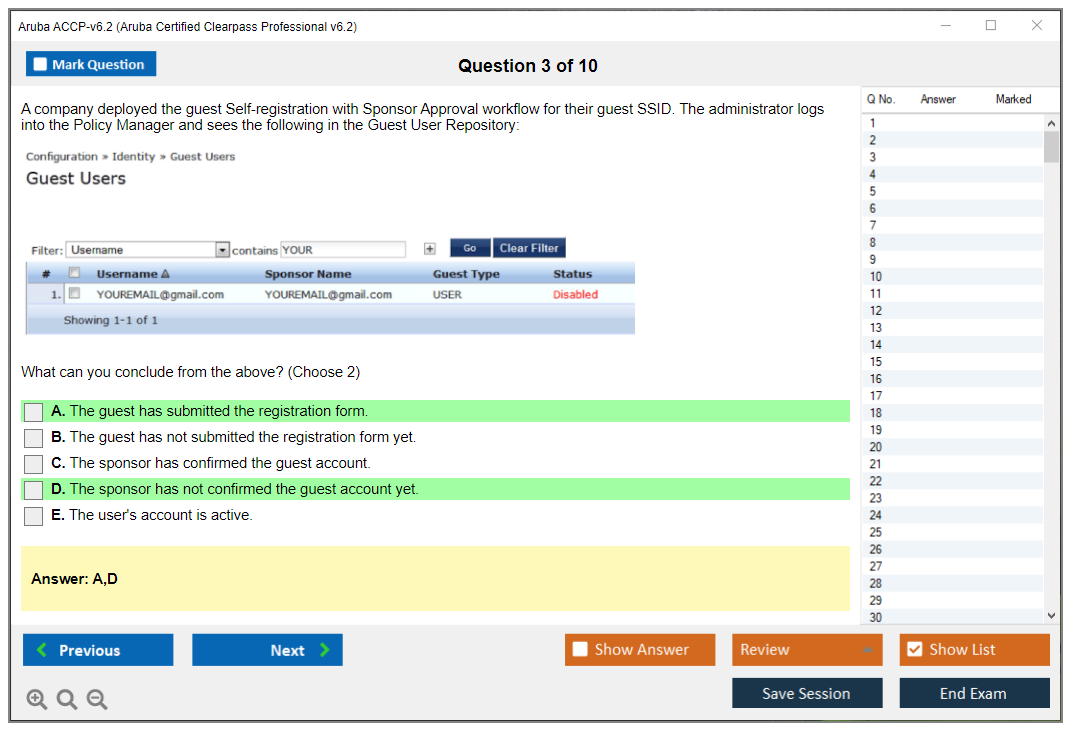
Task: Go to the Next question
Action: pyautogui.click(x=267, y=650)
